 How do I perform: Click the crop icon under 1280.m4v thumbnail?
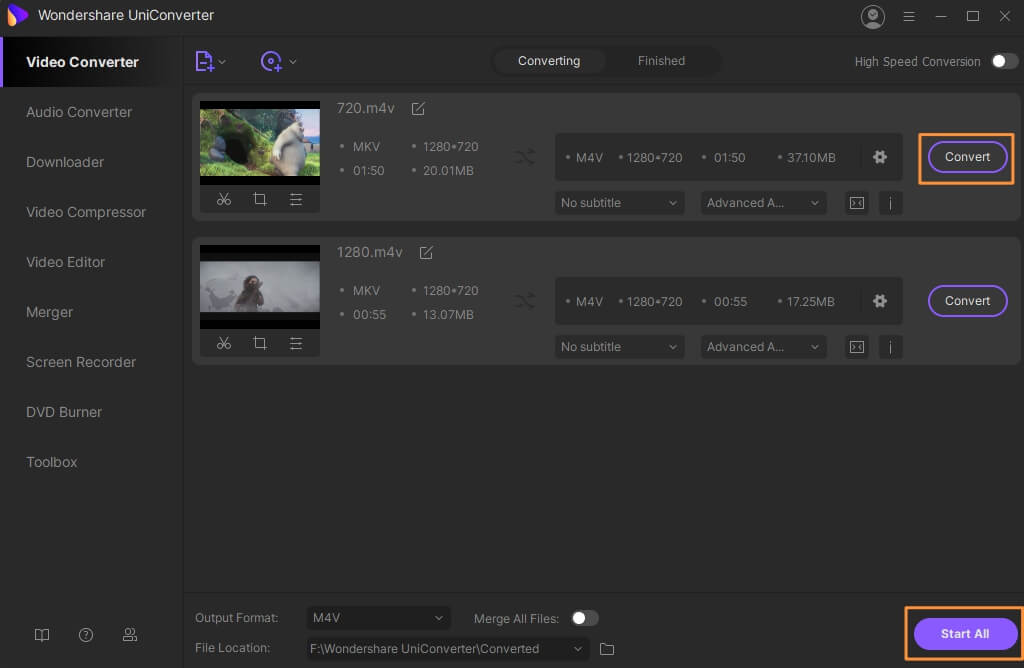[260, 343]
